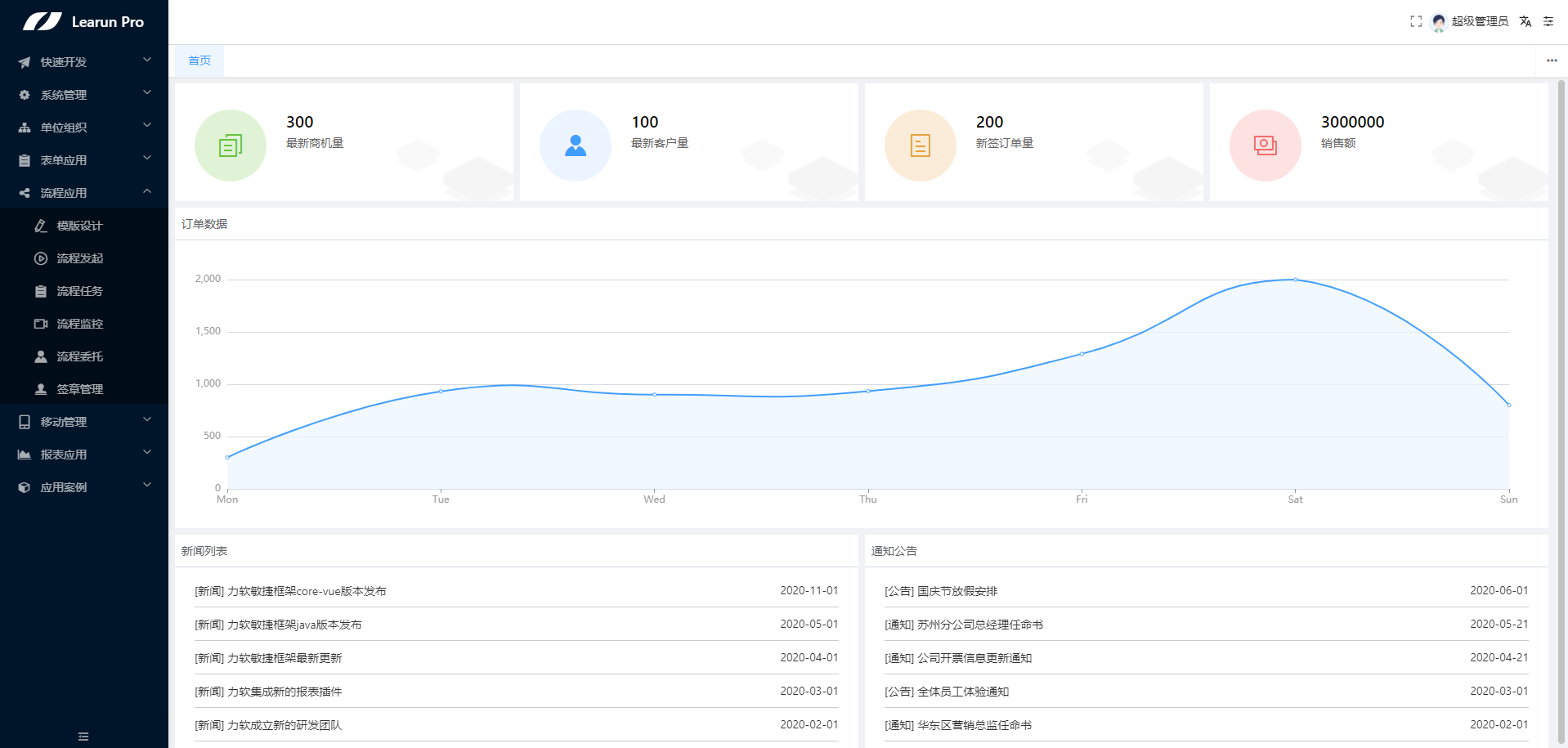
Task: Collapse sidebar using bottom hamburger icon
Action: [83, 737]
